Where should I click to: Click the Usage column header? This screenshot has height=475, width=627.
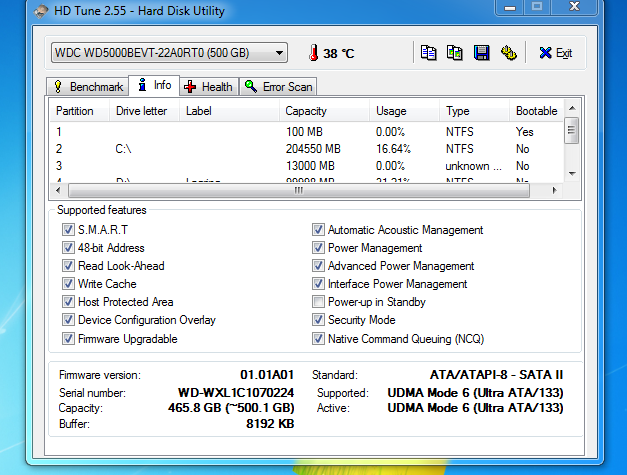404,111
